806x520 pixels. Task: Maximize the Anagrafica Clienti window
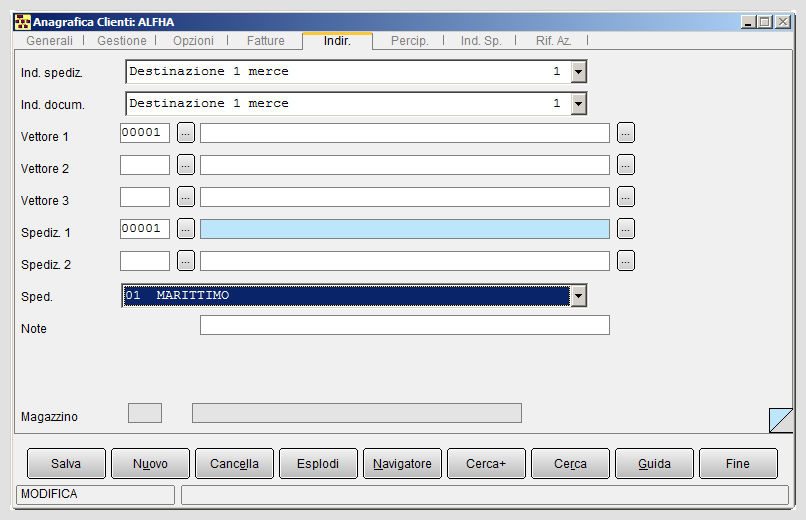click(765, 22)
